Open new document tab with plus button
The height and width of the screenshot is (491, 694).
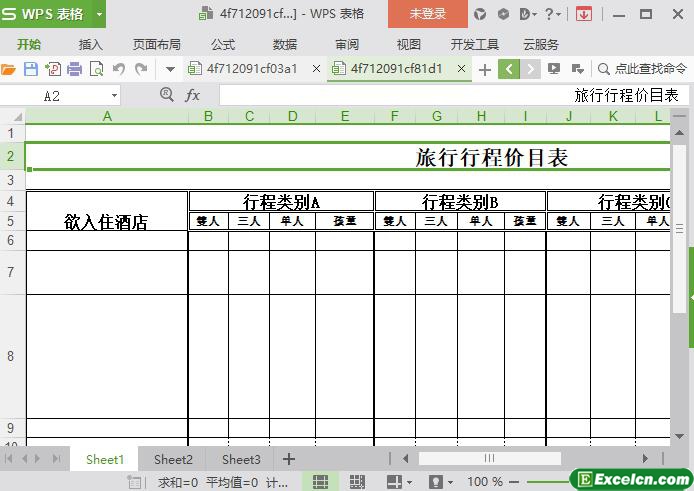coord(485,69)
